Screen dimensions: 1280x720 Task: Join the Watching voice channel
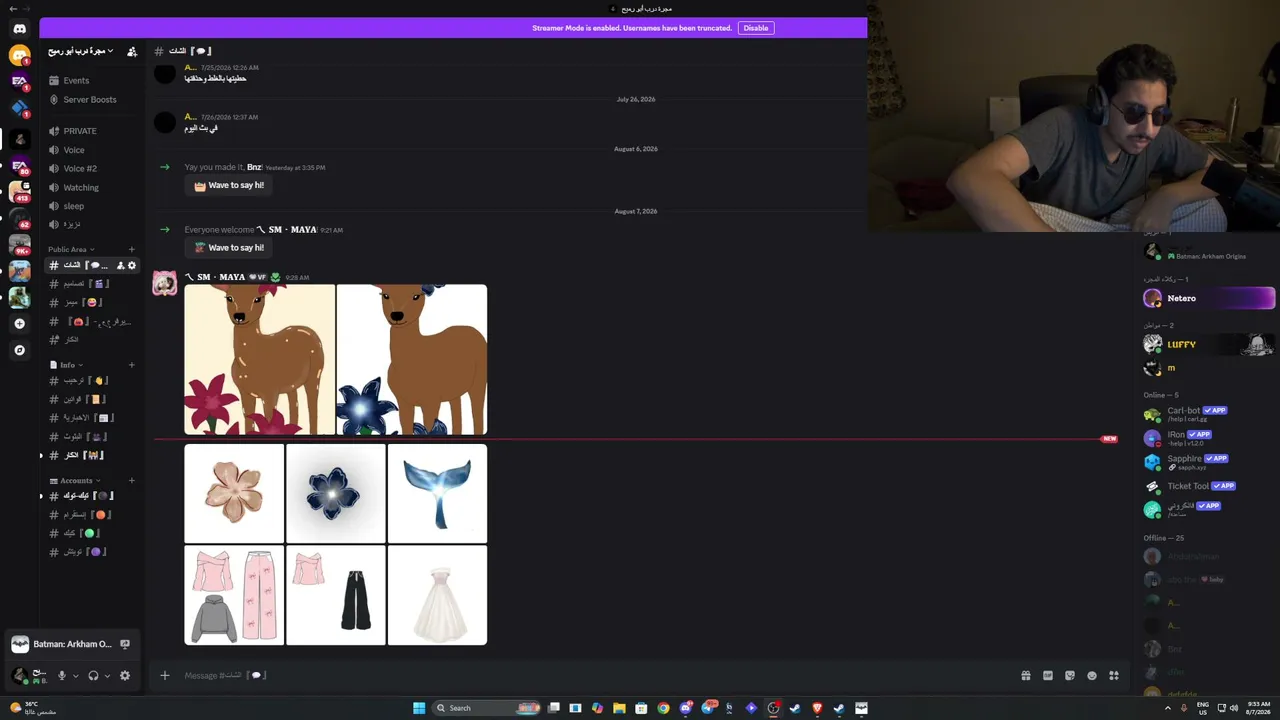point(93,187)
